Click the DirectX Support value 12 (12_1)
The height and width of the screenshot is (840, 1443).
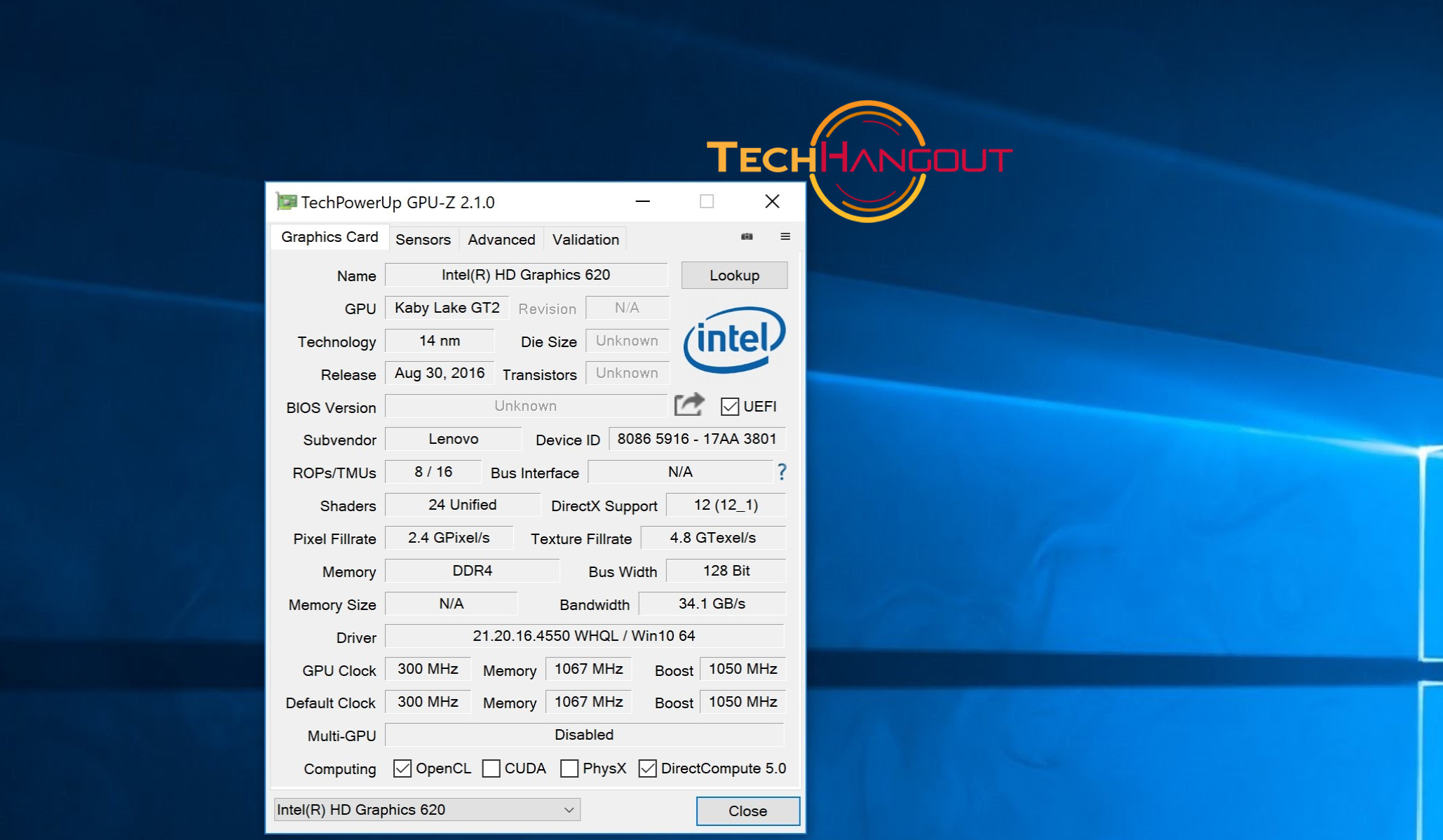(x=726, y=505)
